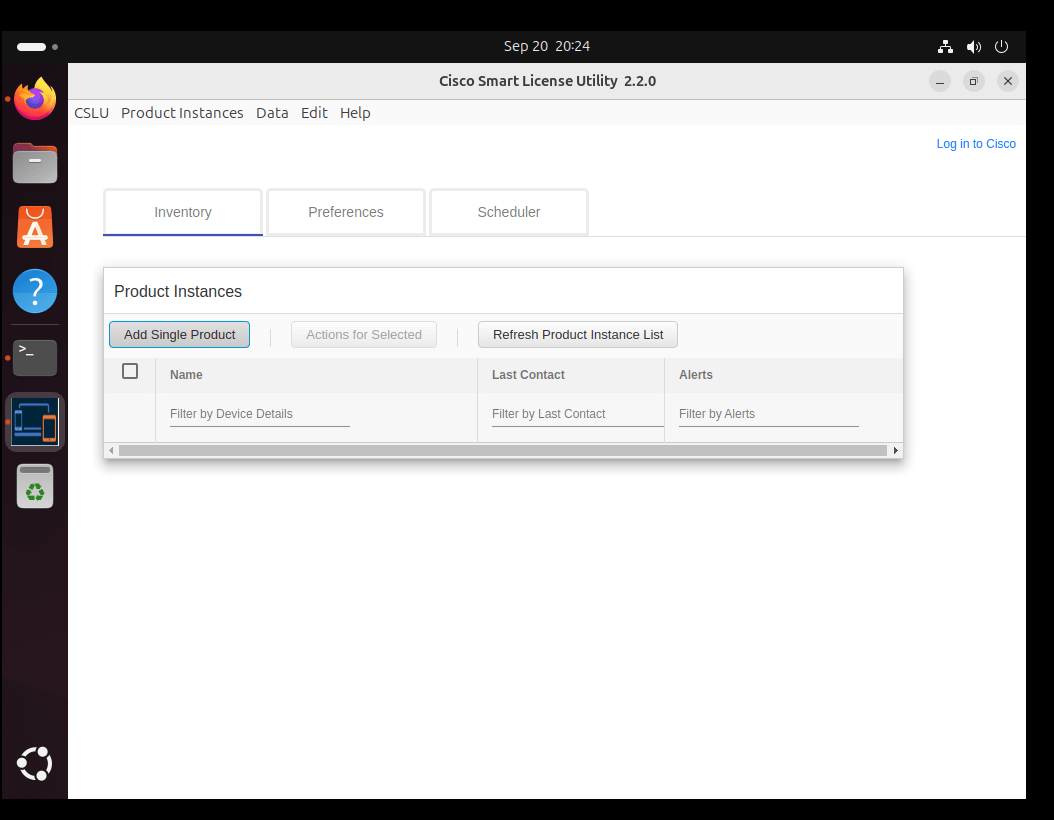Switch to the Scheduler tab
Screen dimensions: 1054x820
pyautogui.click(x=509, y=212)
